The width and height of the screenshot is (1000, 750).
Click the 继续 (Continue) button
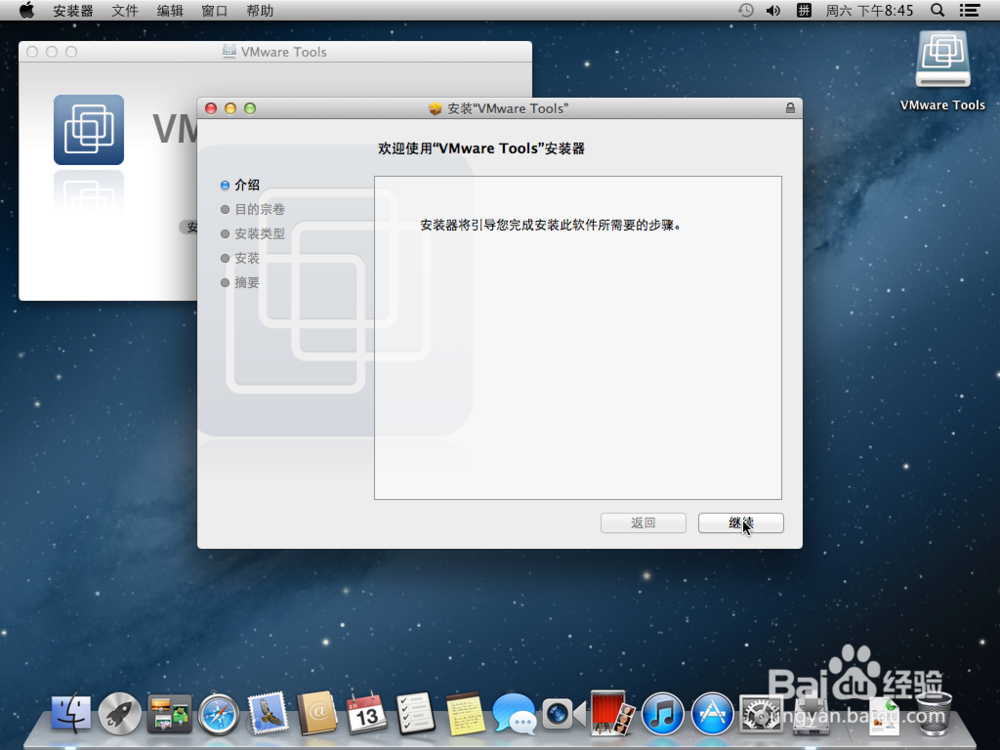740,523
